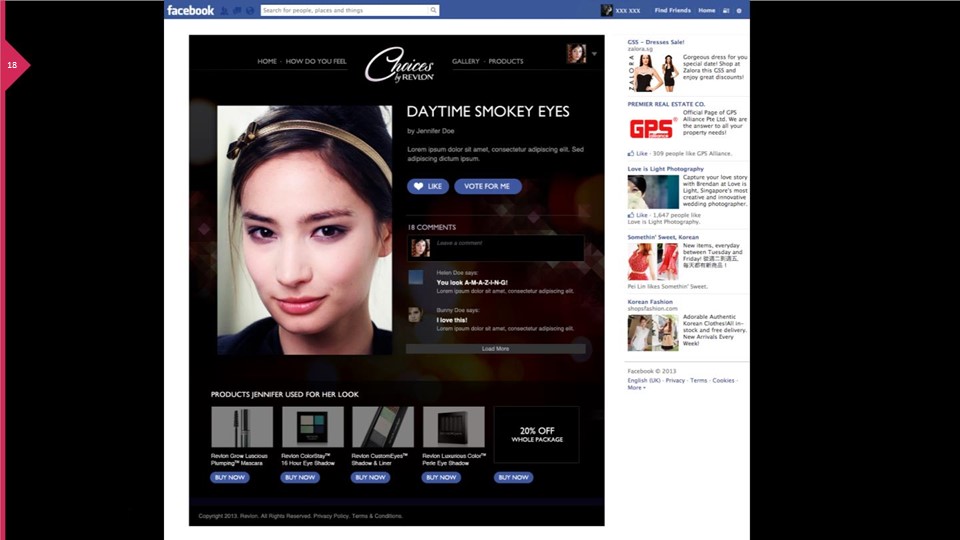960x540 pixels.
Task: Open the large Daytime Smokey Eyes photo
Action: (x=304, y=230)
